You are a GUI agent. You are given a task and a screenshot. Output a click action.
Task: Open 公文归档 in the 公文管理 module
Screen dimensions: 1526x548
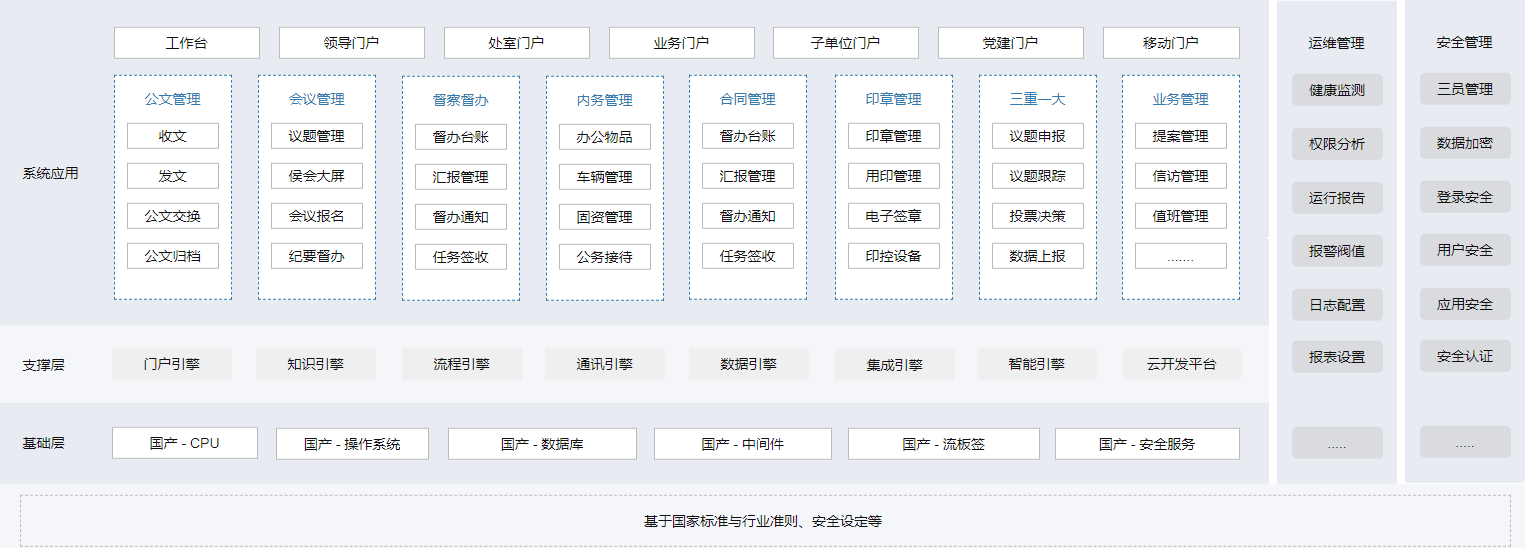172,256
